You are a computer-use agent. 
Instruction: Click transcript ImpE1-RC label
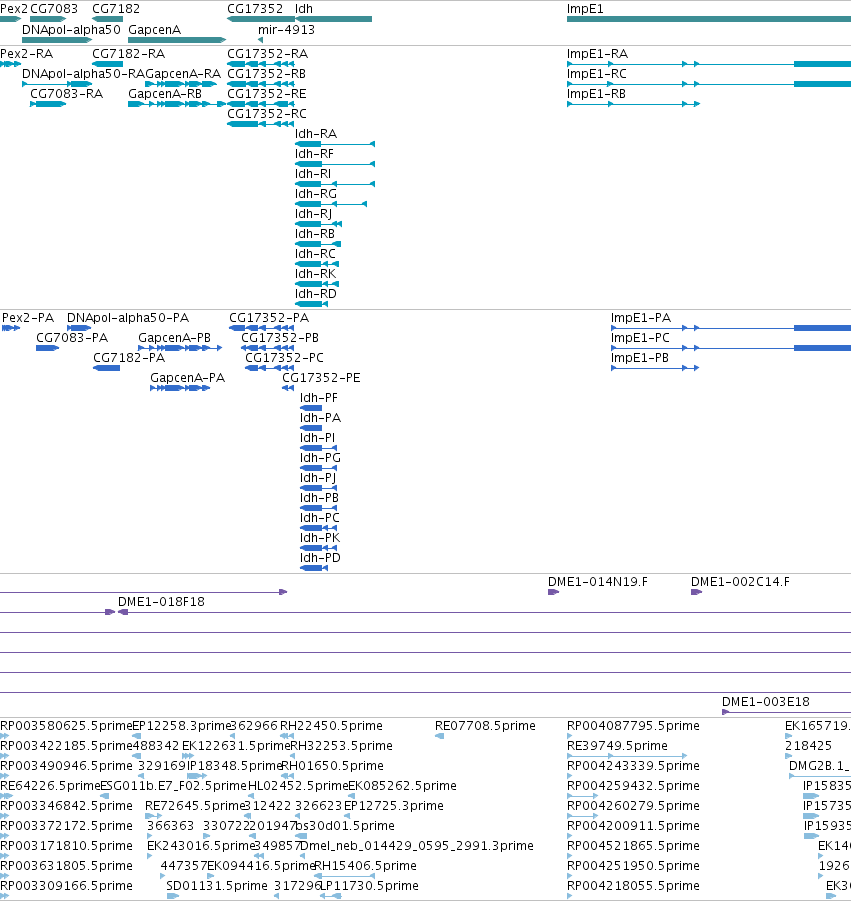[596, 74]
